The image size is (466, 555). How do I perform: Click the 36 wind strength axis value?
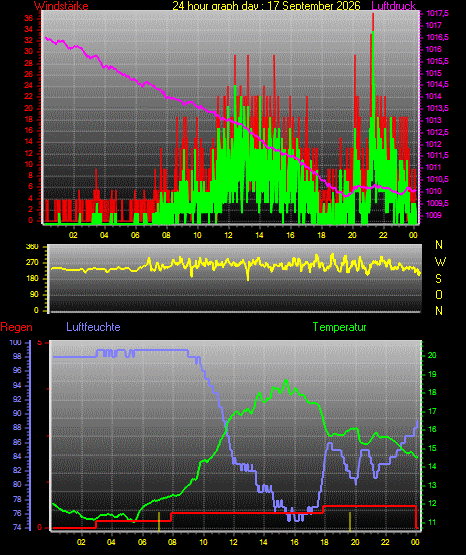click(28, 18)
